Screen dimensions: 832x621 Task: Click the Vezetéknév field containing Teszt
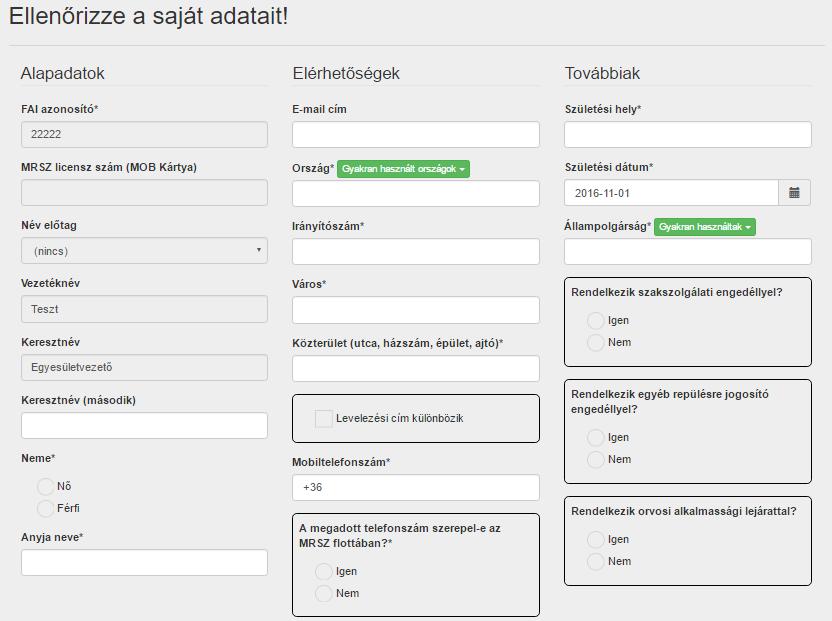pyautogui.click(x=144, y=309)
